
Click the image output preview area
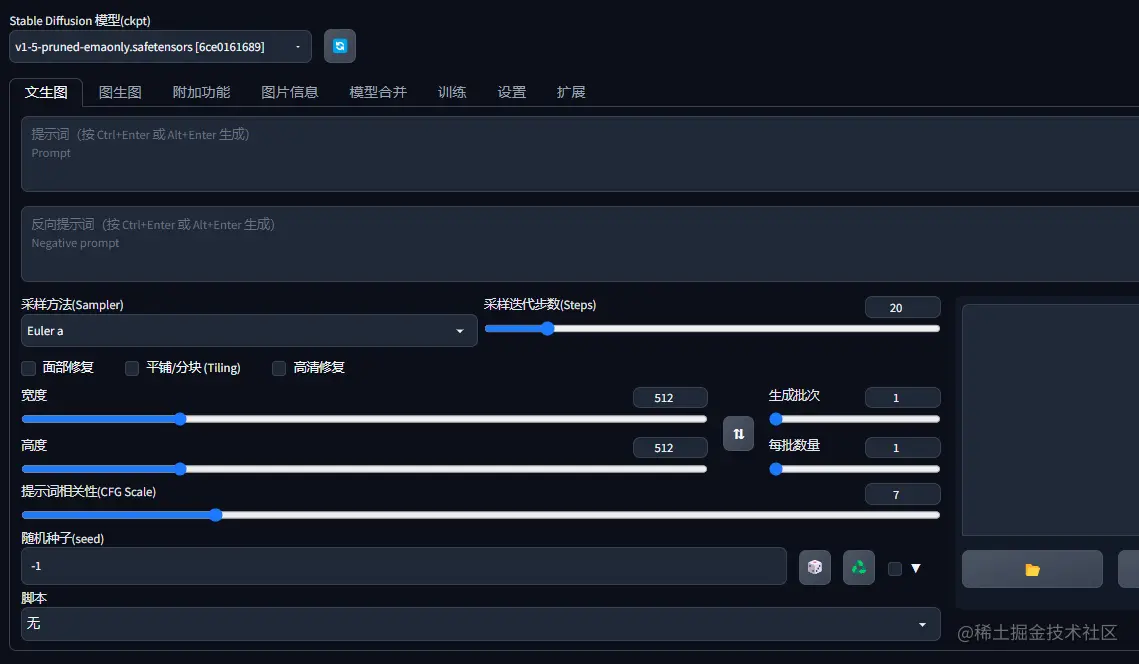tap(1050, 420)
